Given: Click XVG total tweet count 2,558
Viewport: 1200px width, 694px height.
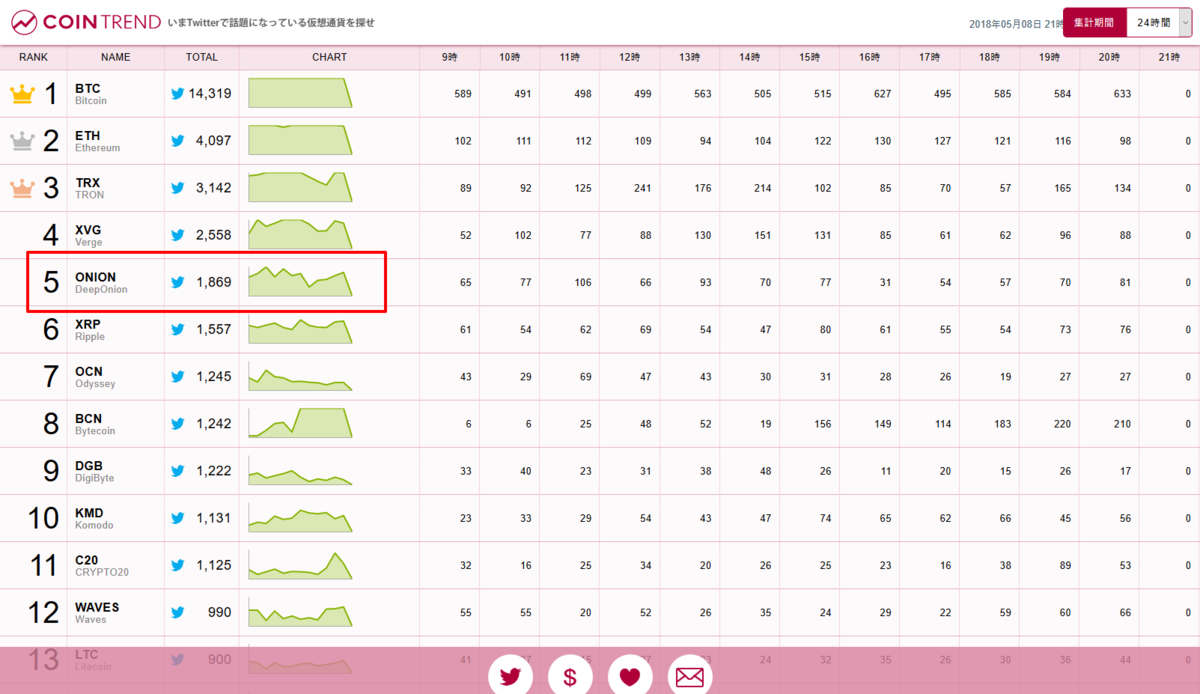Looking at the screenshot, I should tap(213, 235).
